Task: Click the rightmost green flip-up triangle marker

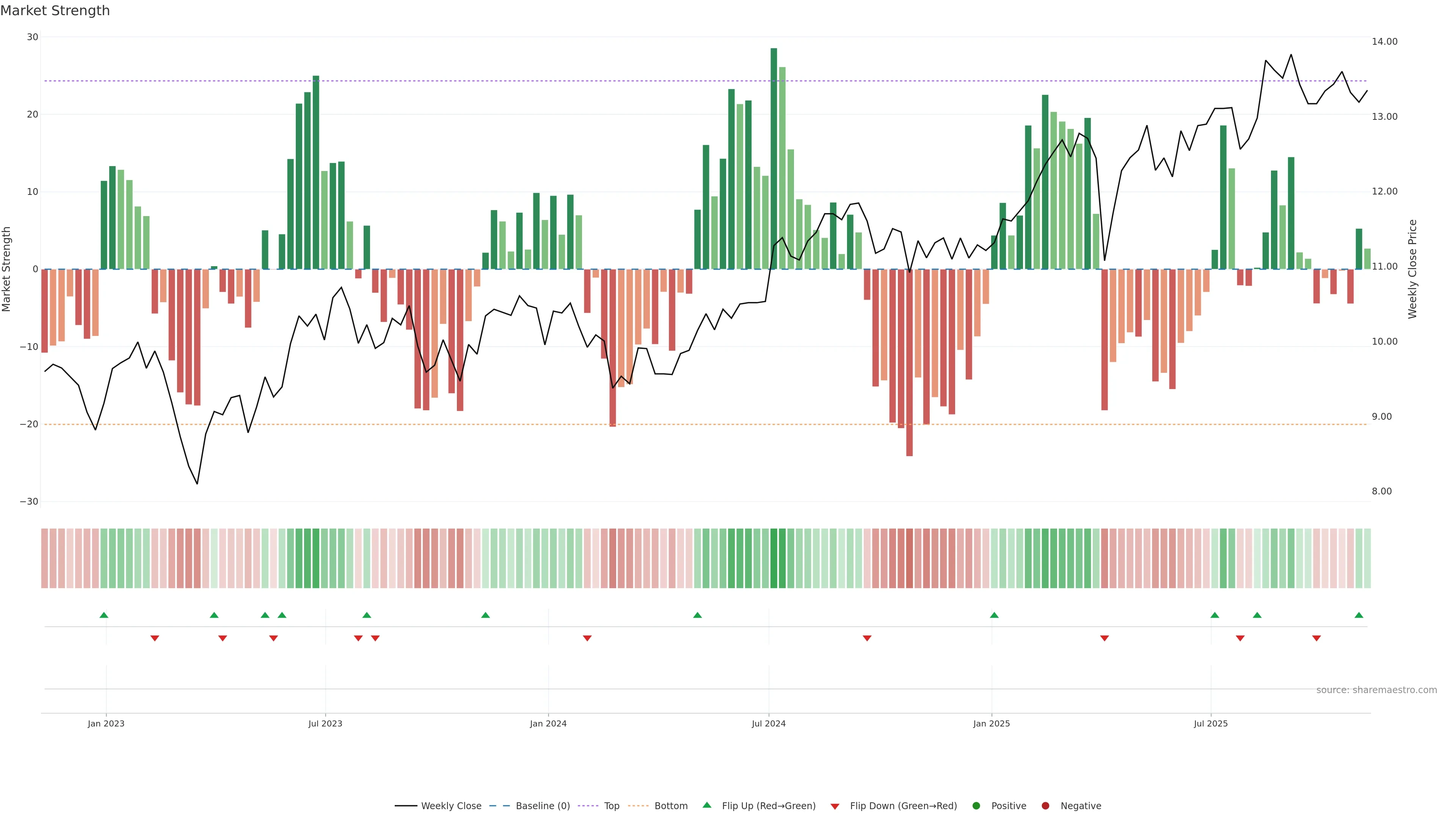Action: click(x=1359, y=615)
